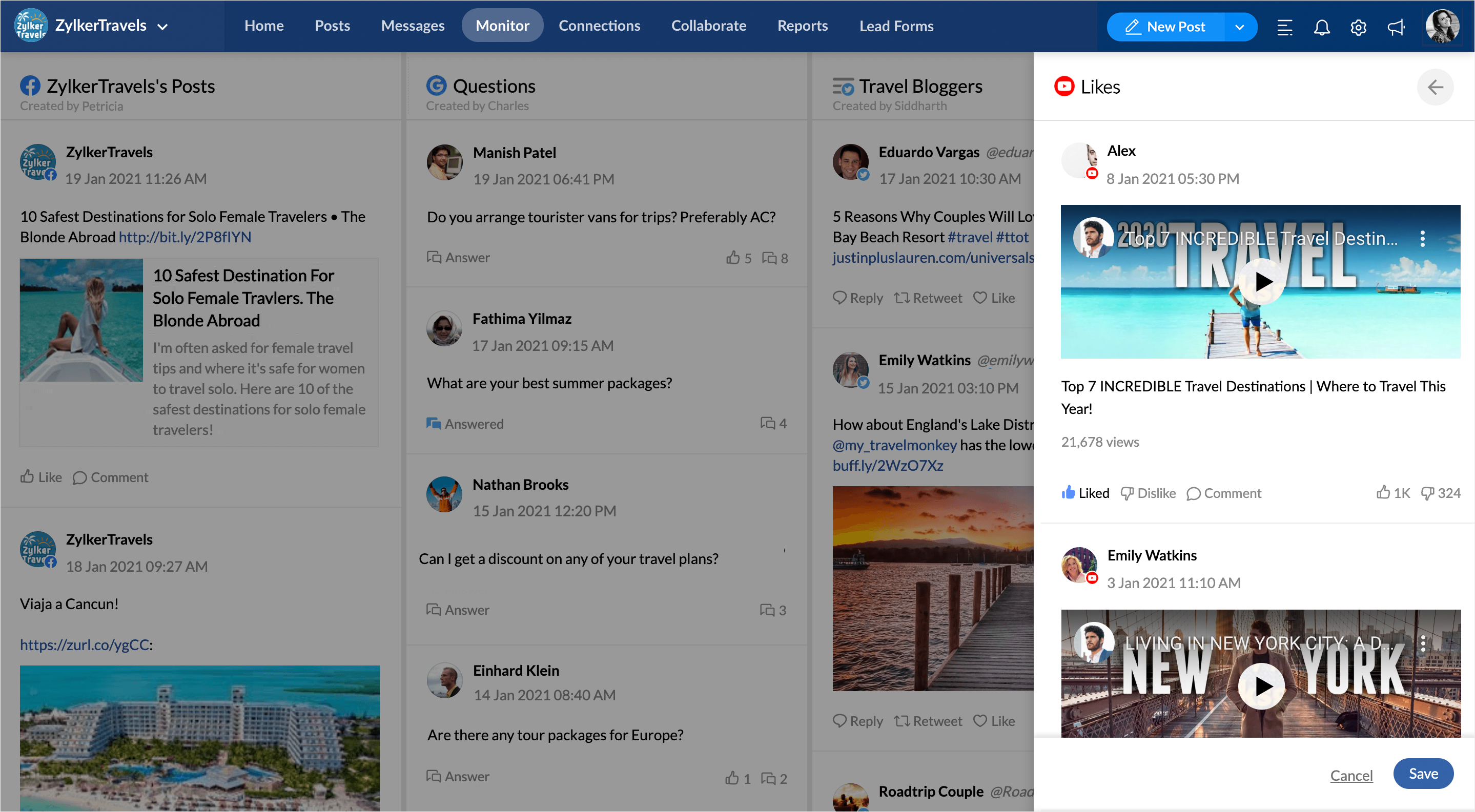This screenshot has height=812, width=1475.
Task: Open the settings gear icon
Action: click(x=1358, y=27)
